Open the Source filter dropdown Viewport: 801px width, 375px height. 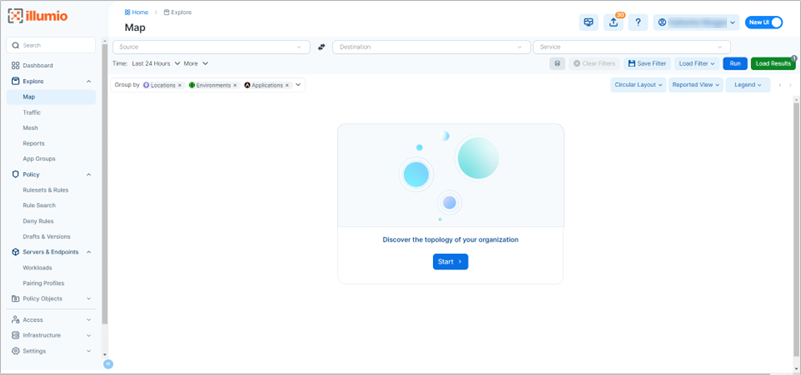(x=211, y=47)
